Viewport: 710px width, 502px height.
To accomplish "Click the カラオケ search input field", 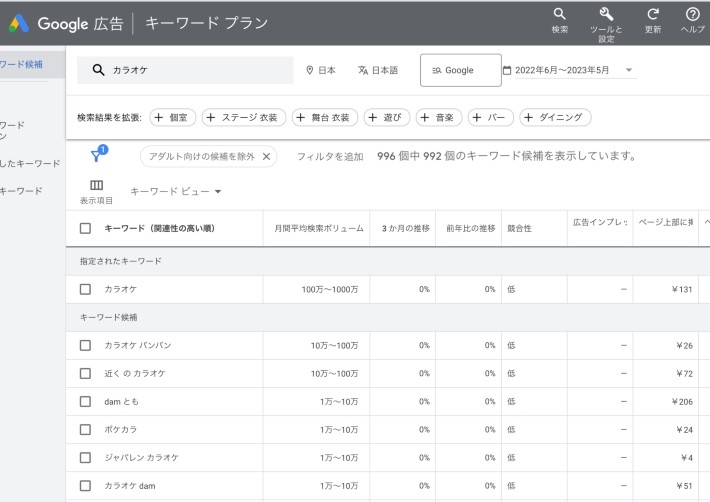I will 185,70.
